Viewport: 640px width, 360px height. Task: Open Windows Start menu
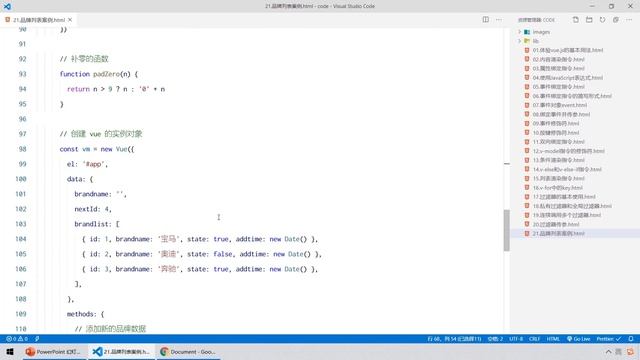click(x=10, y=351)
